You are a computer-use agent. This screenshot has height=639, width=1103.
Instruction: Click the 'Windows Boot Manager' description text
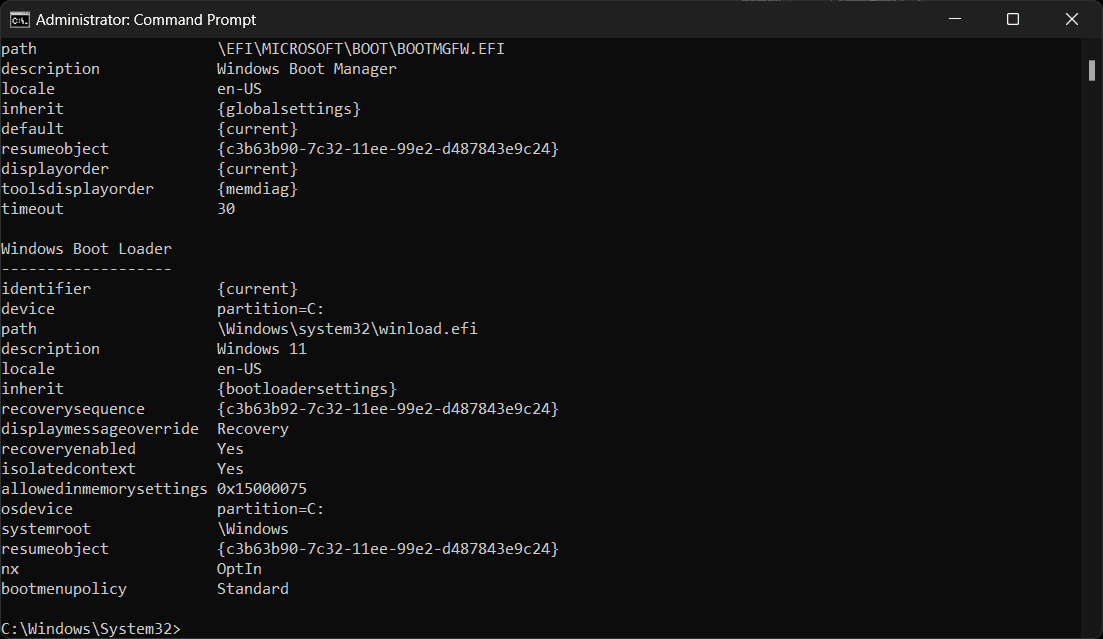(306, 69)
